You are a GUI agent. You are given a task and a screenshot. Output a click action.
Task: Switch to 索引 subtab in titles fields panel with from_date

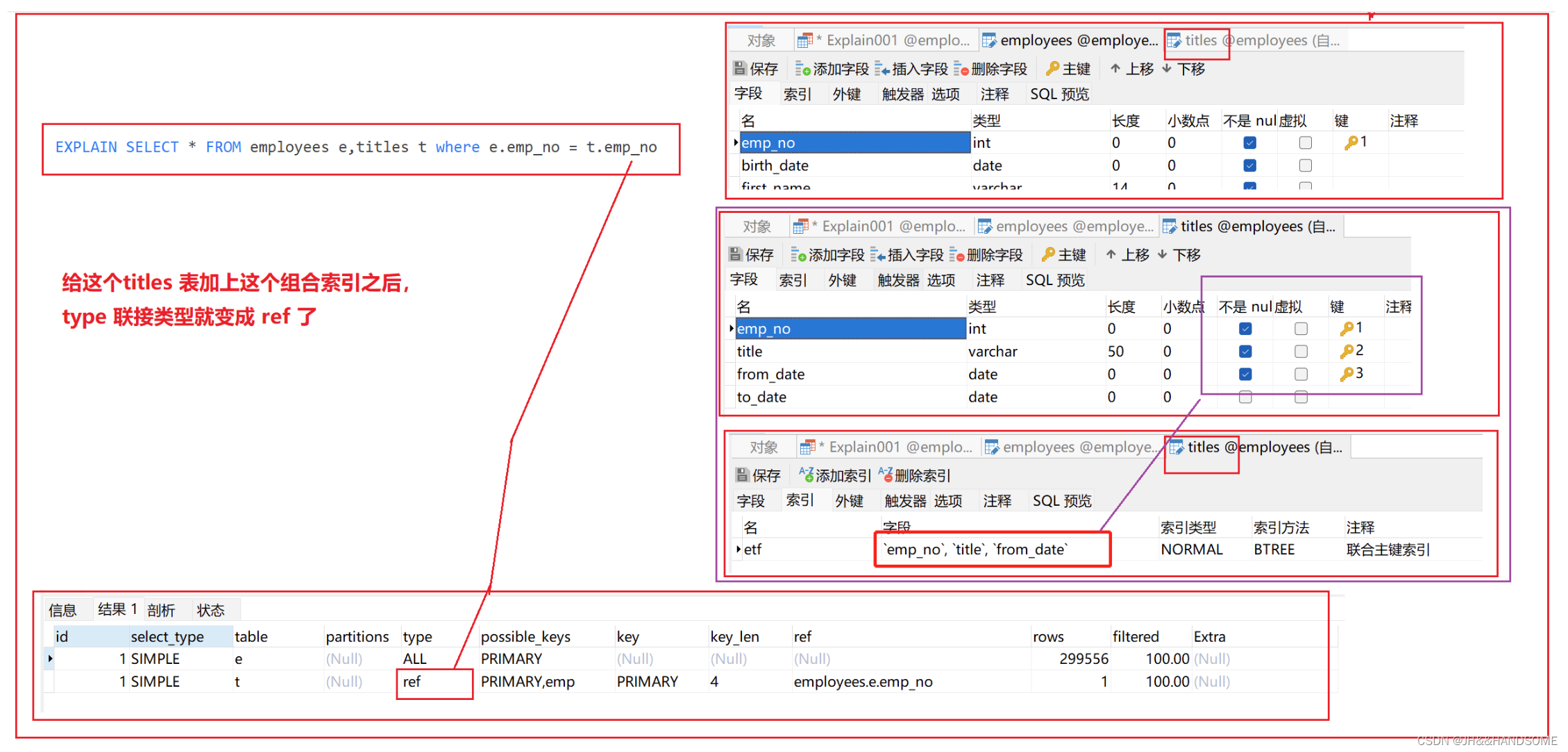click(793, 280)
